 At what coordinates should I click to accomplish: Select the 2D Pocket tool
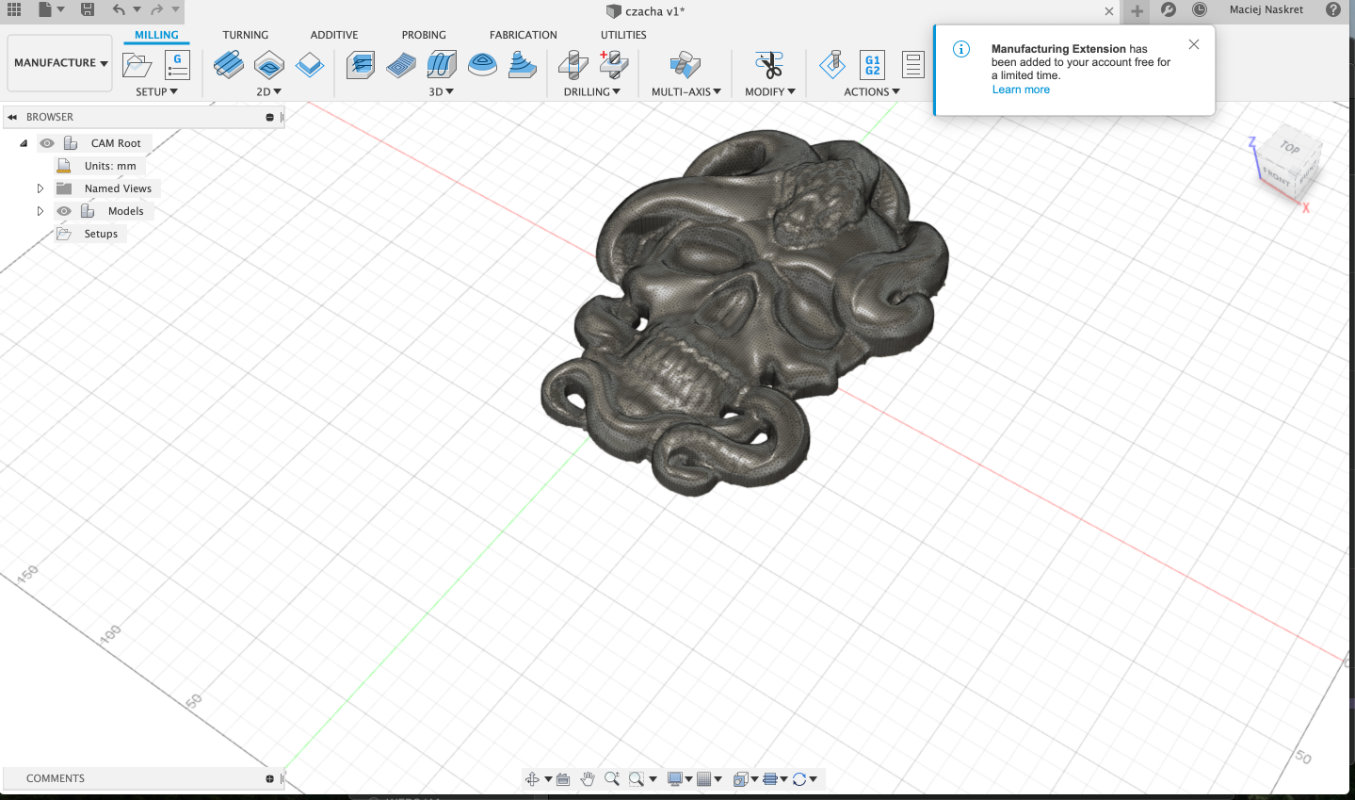[x=269, y=66]
